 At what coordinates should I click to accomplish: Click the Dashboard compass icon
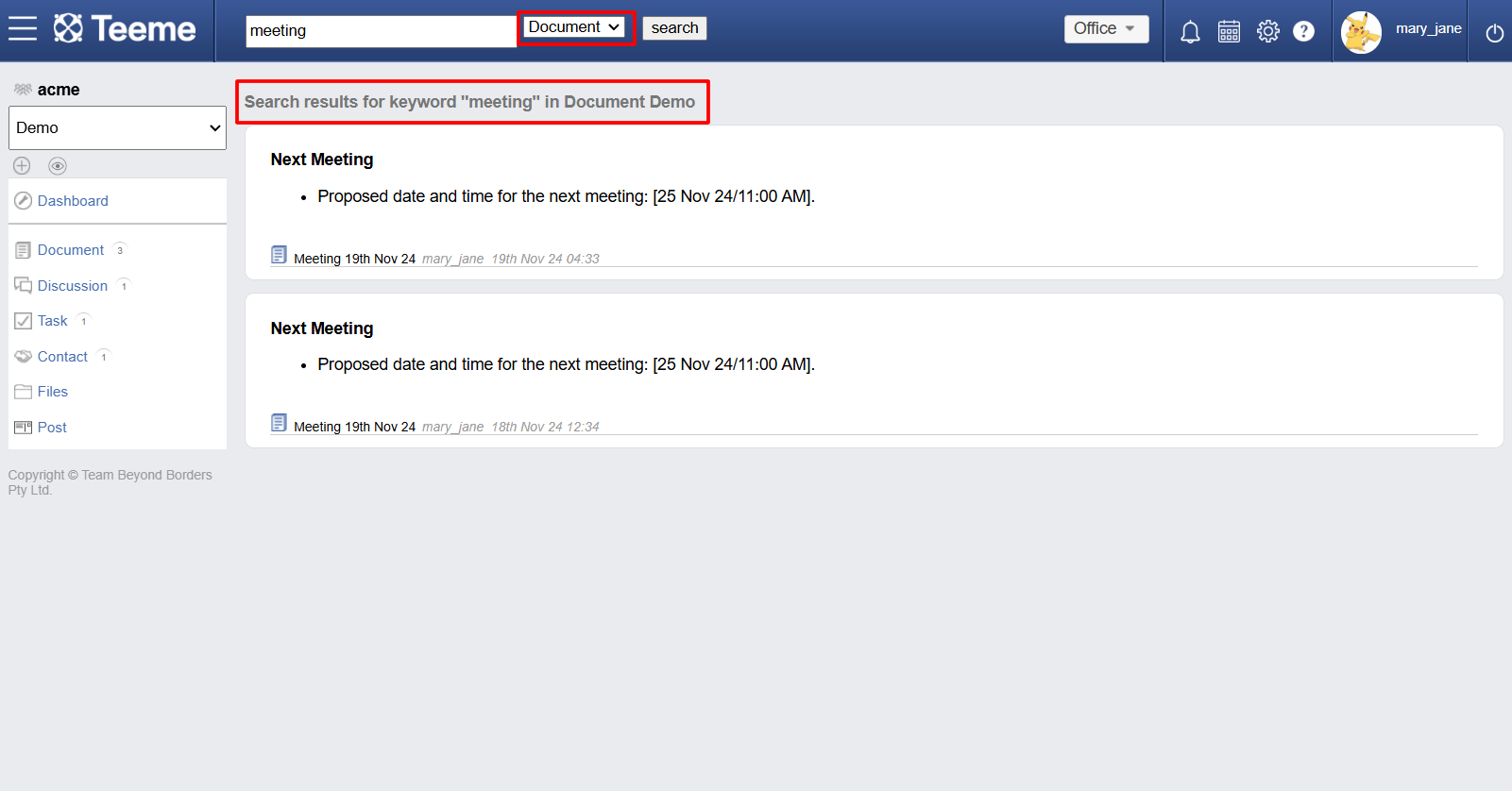pos(24,201)
